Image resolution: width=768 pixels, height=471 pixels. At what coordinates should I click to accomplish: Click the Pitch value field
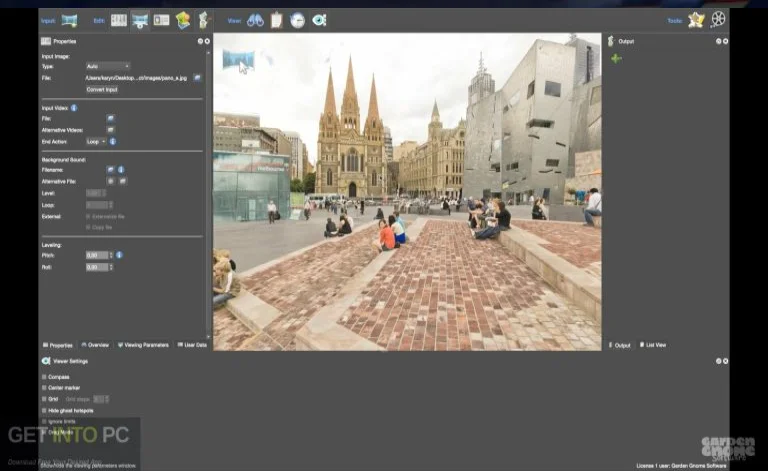click(97, 255)
